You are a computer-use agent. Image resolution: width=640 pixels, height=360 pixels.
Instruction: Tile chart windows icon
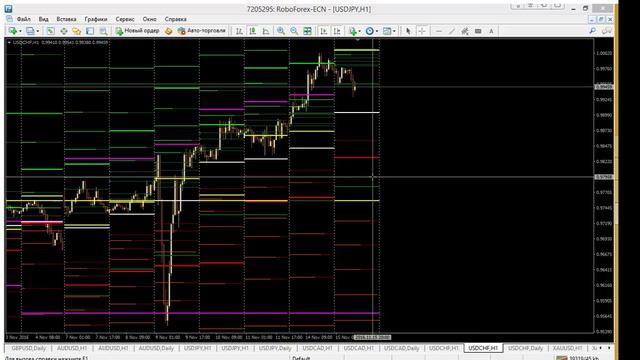(x=307, y=31)
